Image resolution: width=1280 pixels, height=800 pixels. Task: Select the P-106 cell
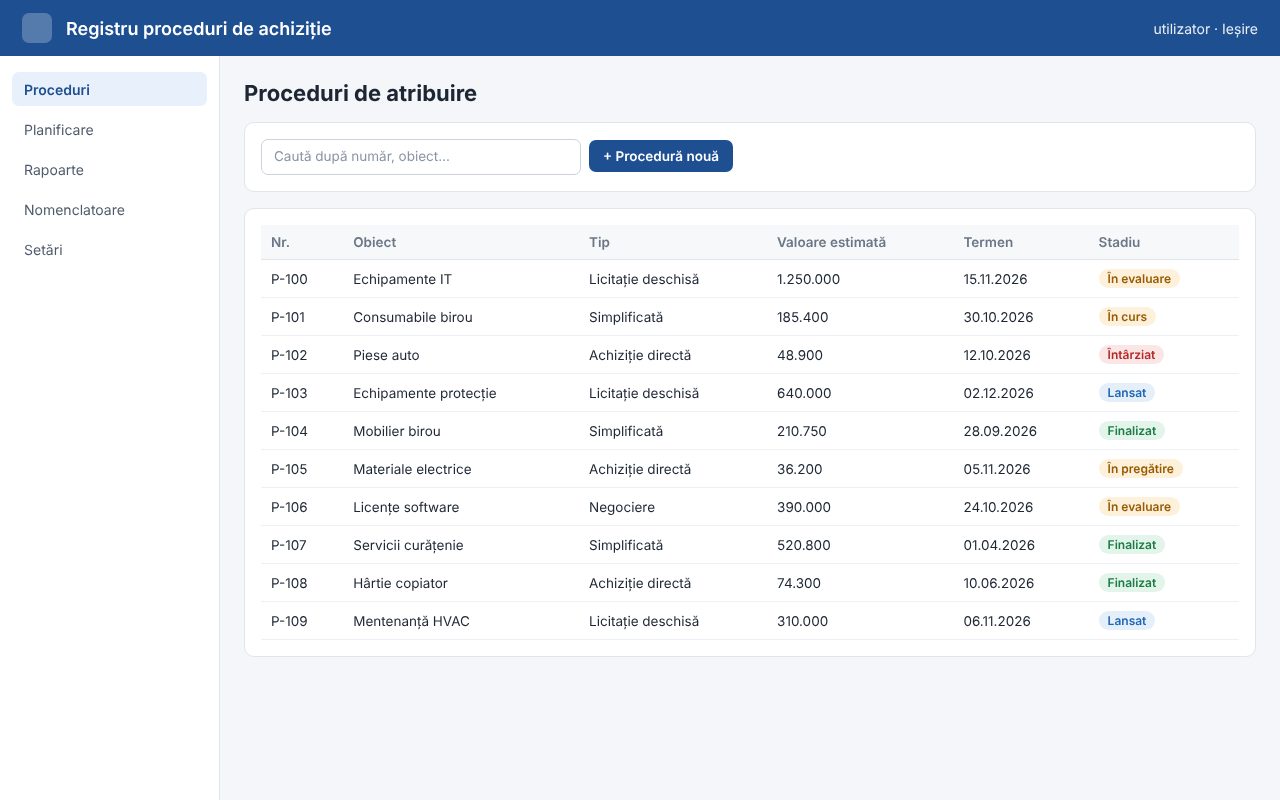[289, 507]
